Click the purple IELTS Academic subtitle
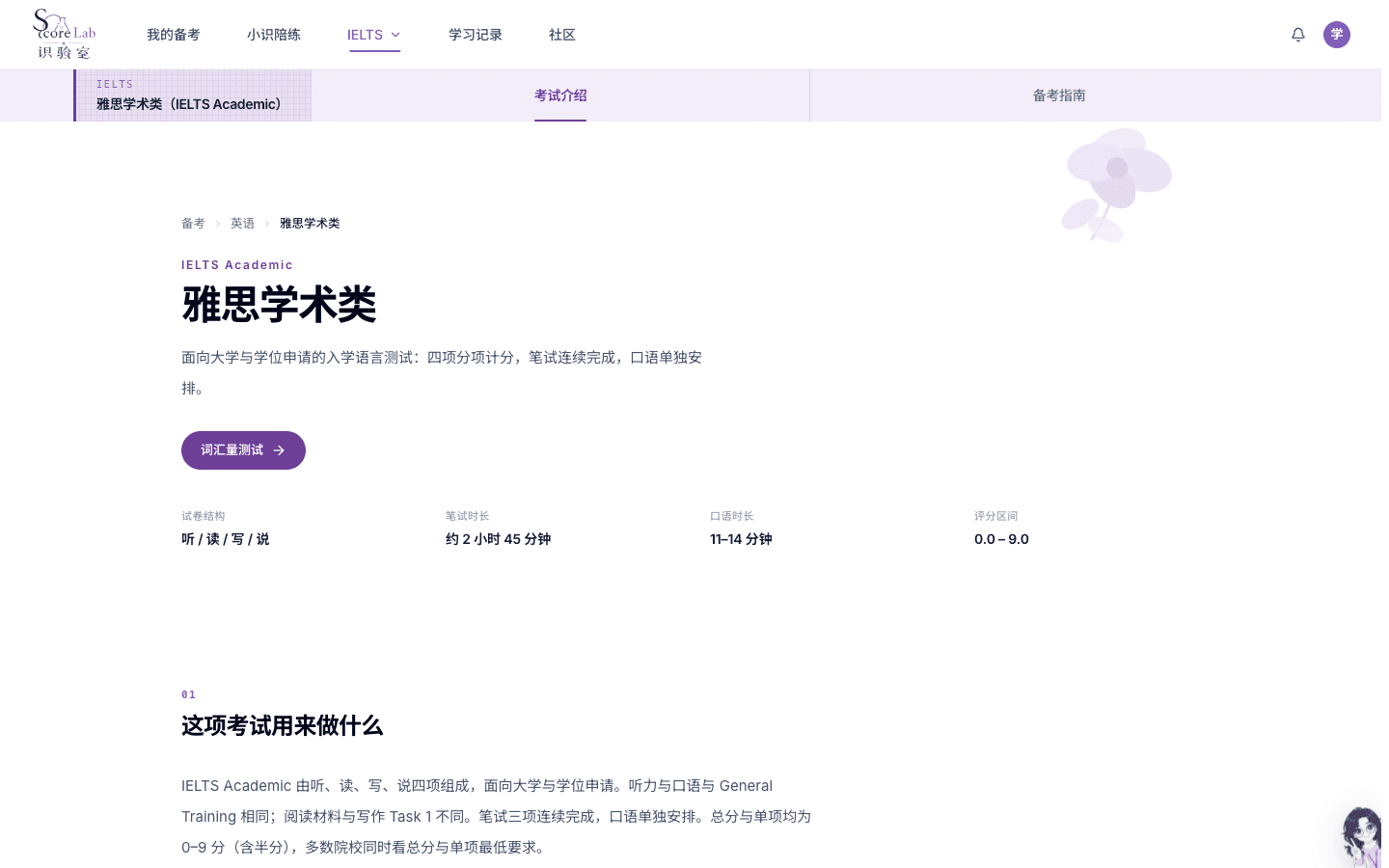The height and width of the screenshot is (868, 1389). coord(237,265)
